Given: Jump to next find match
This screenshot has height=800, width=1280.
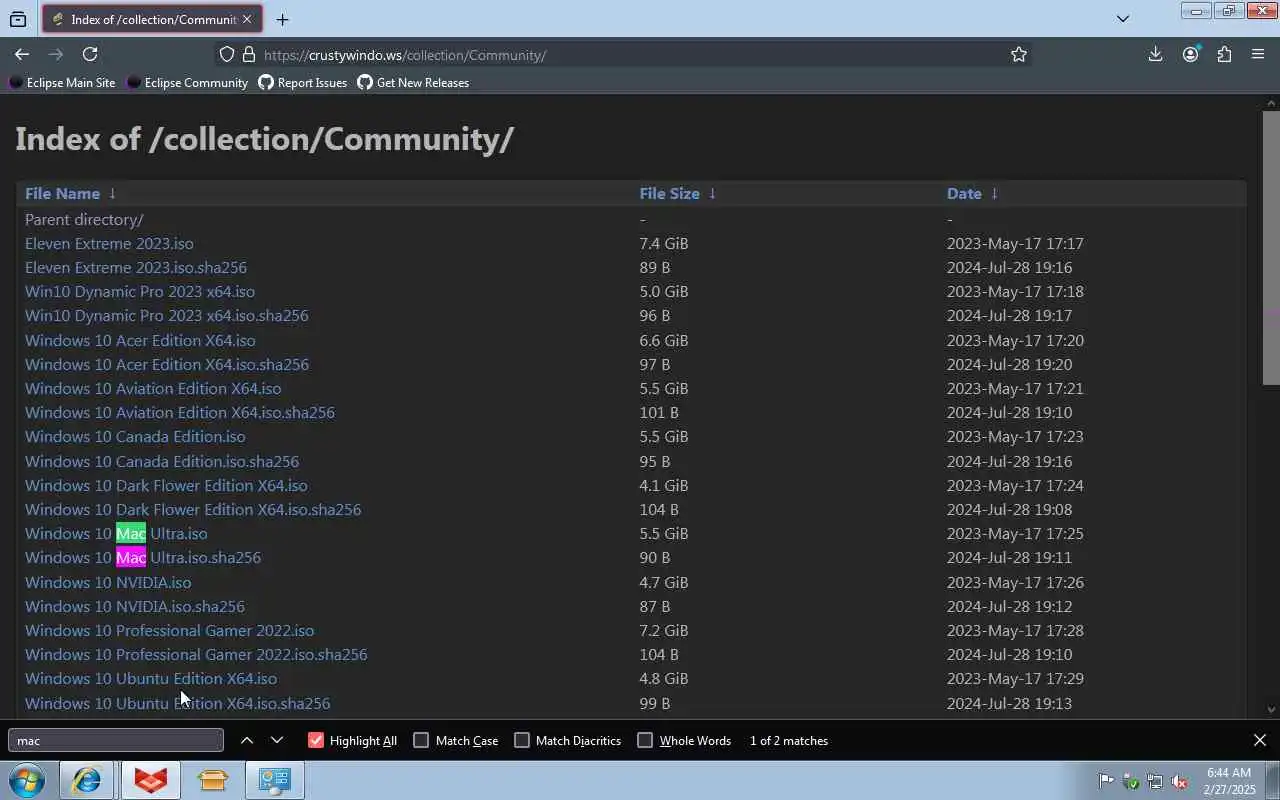Looking at the screenshot, I should 277,740.
